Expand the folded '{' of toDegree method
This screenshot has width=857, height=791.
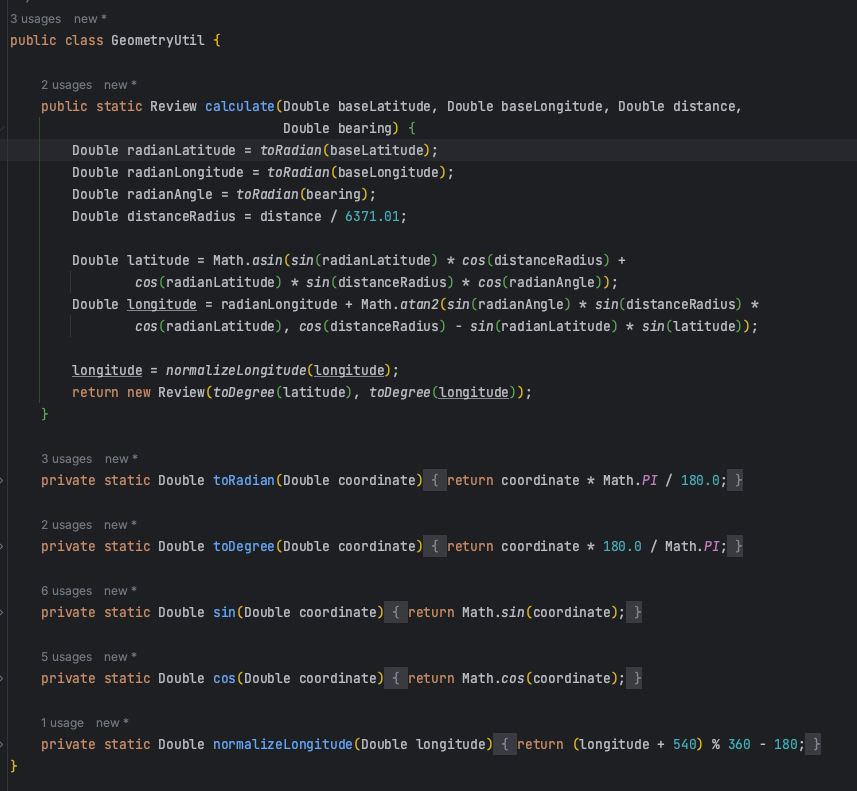tap(435, 547)
